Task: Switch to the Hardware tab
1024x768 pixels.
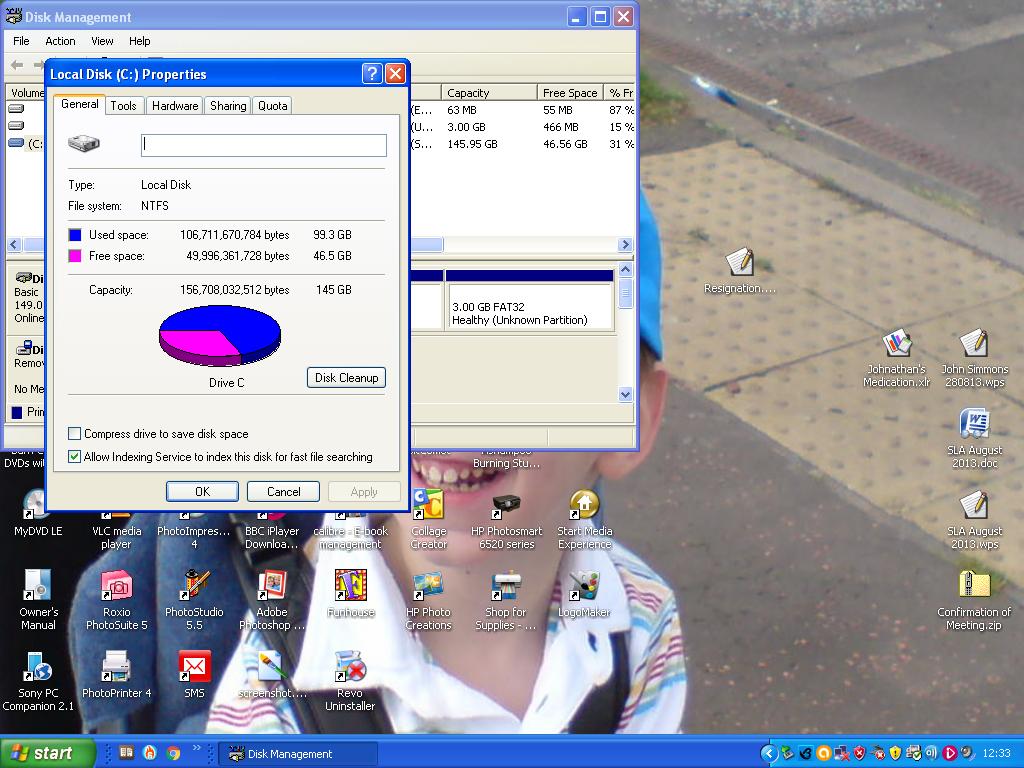Action: [x=175, y=106]
